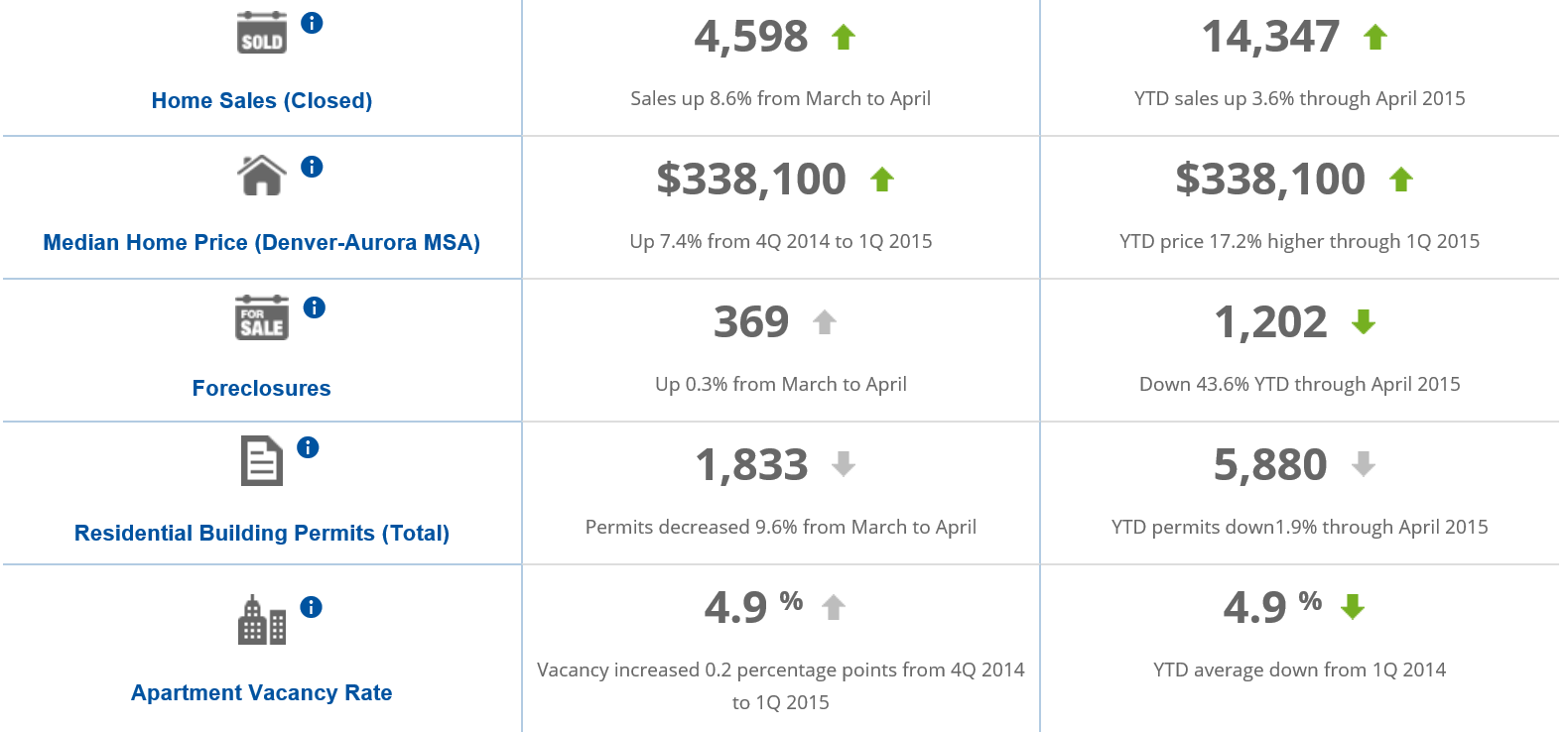Screen dimensions: 1568x732
Task: Click the info icon beside Home Sales
Action: click(x=312, y=23)
